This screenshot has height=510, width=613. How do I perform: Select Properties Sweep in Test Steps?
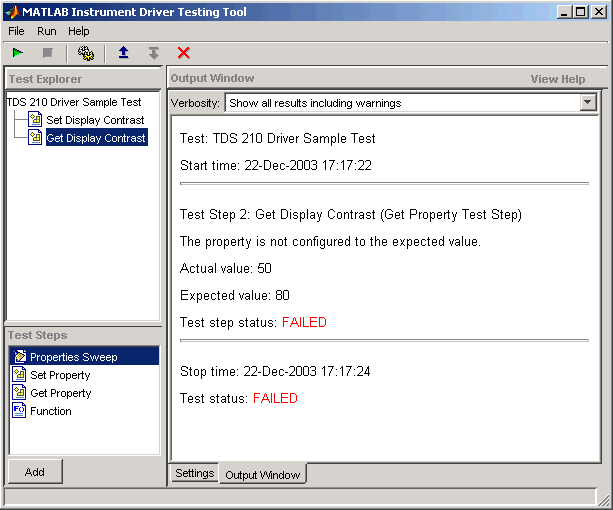point(84,357)
